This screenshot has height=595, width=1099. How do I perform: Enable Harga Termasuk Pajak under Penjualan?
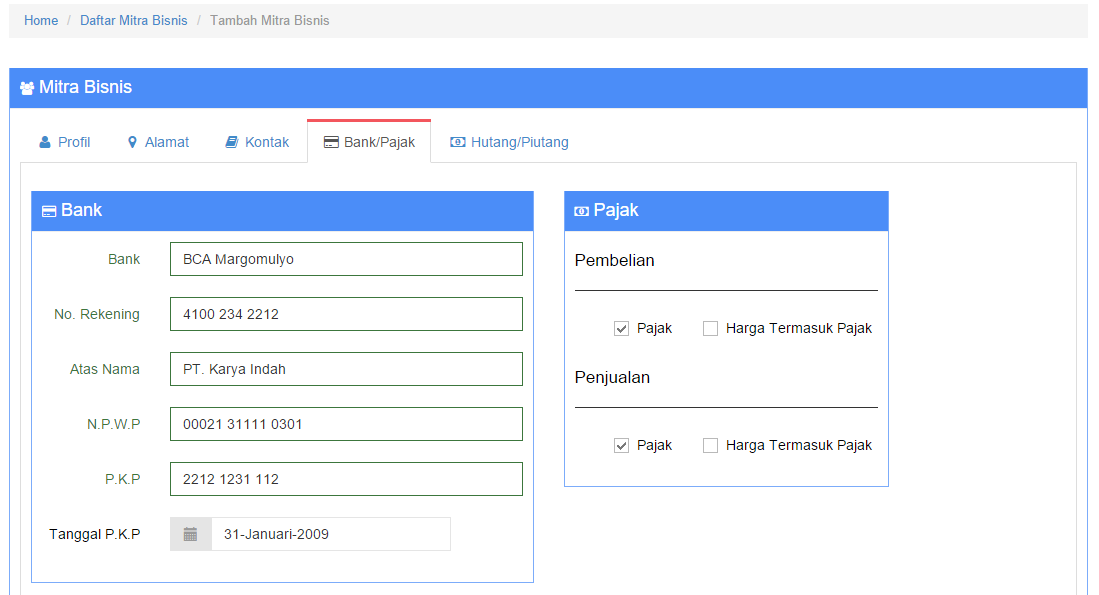click(x=710, y=446)
